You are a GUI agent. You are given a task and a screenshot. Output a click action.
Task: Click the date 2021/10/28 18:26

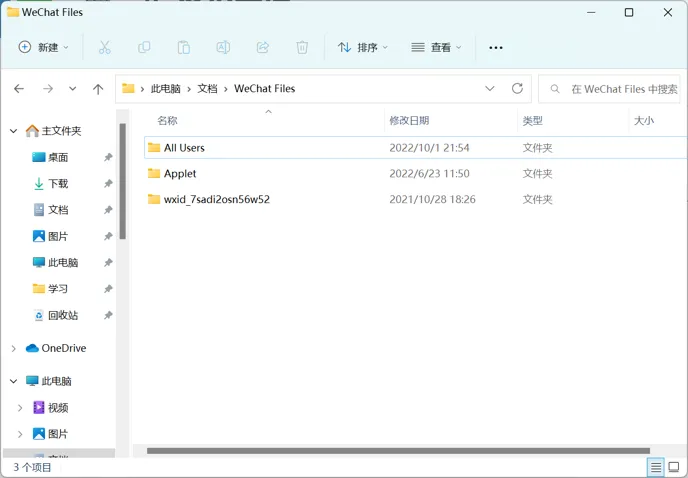tap(432, 200)
